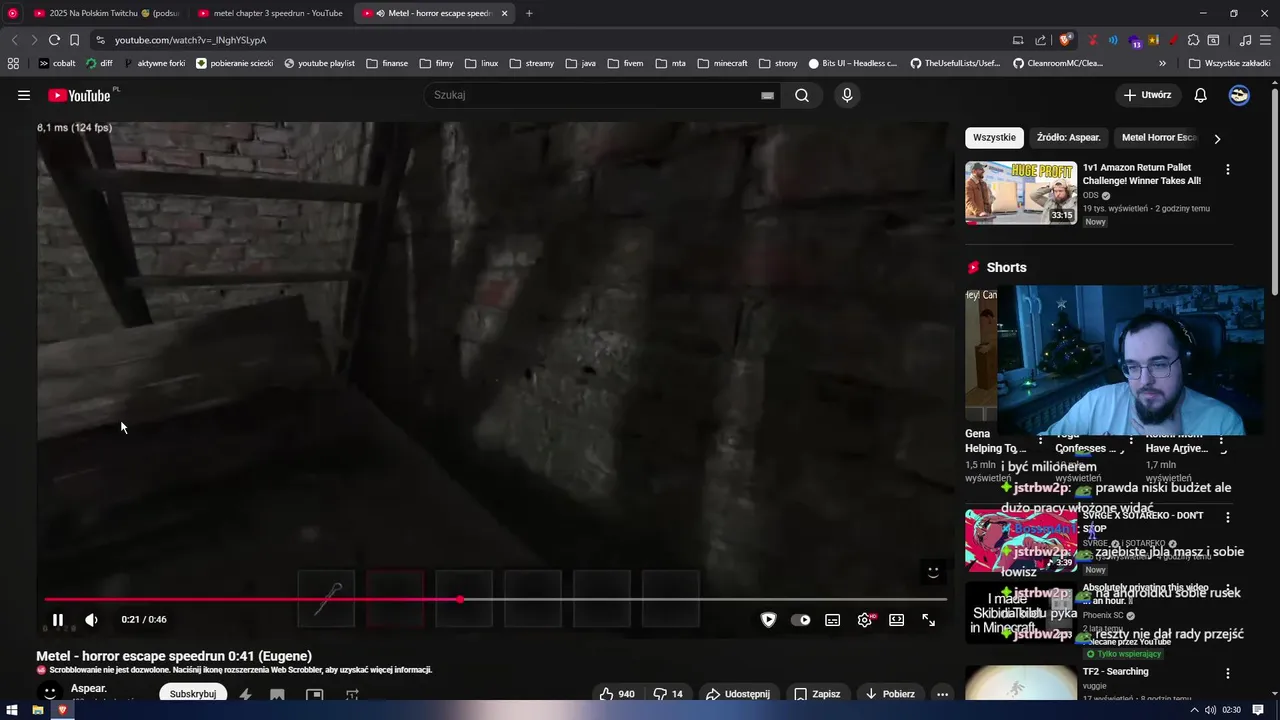Click the magnifier search button

802,95
